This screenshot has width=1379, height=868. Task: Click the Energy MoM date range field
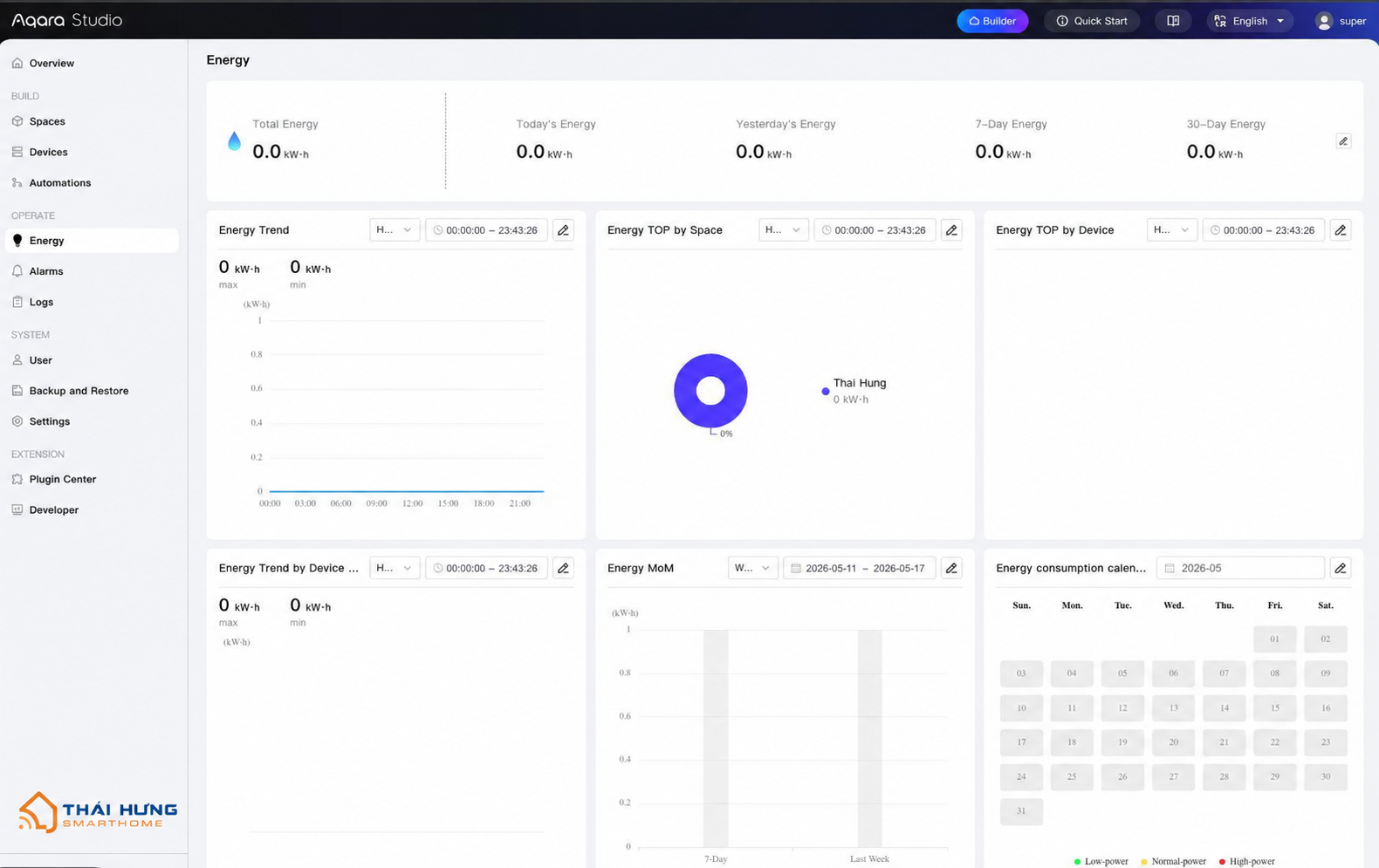860,568
